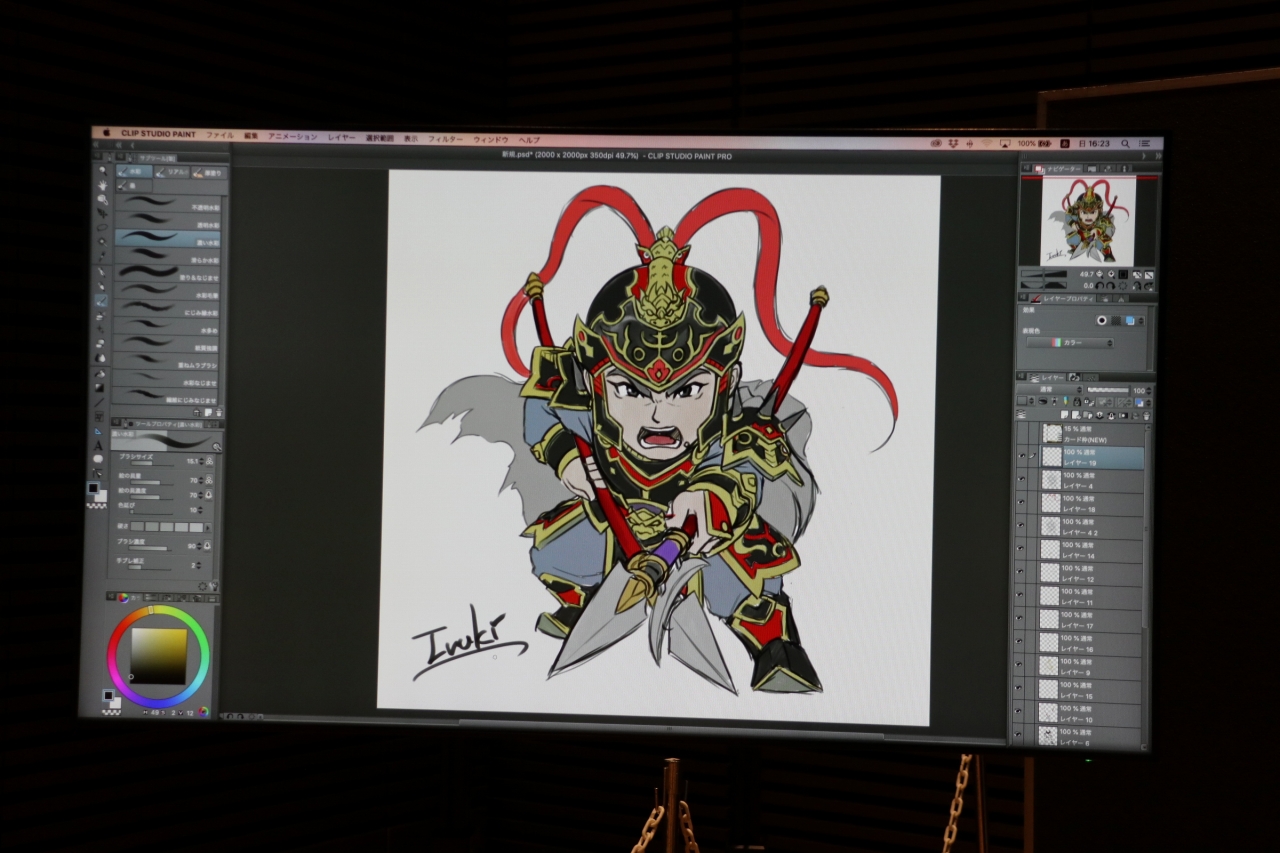Switch to the 厚塗り sub tool group
Image resolution: width=1280 pixels, height=853 pixels.
coord(208,173)
